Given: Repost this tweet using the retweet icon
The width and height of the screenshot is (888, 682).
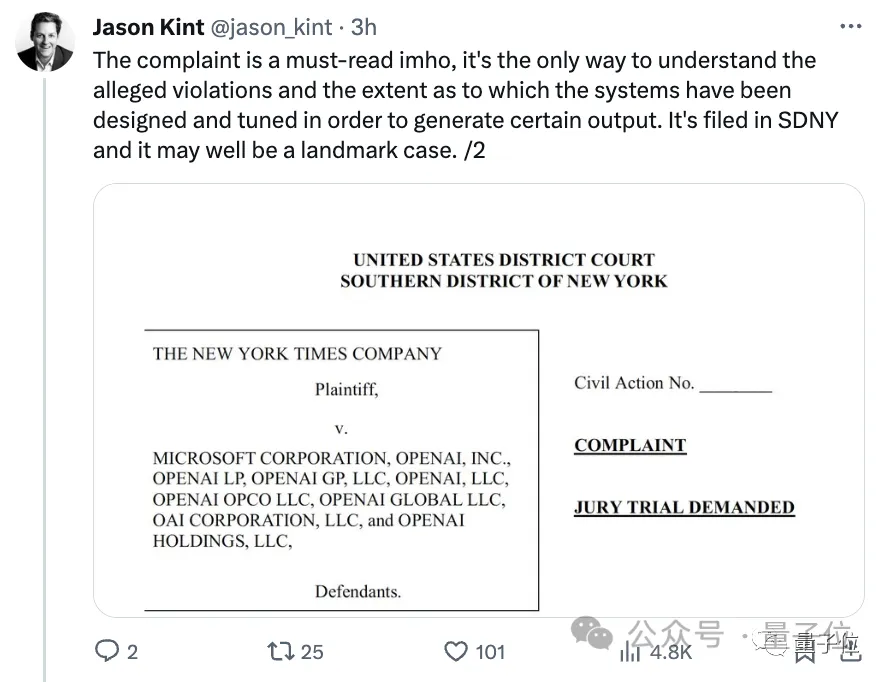Looking at the screenshot, I should (281, 651).
